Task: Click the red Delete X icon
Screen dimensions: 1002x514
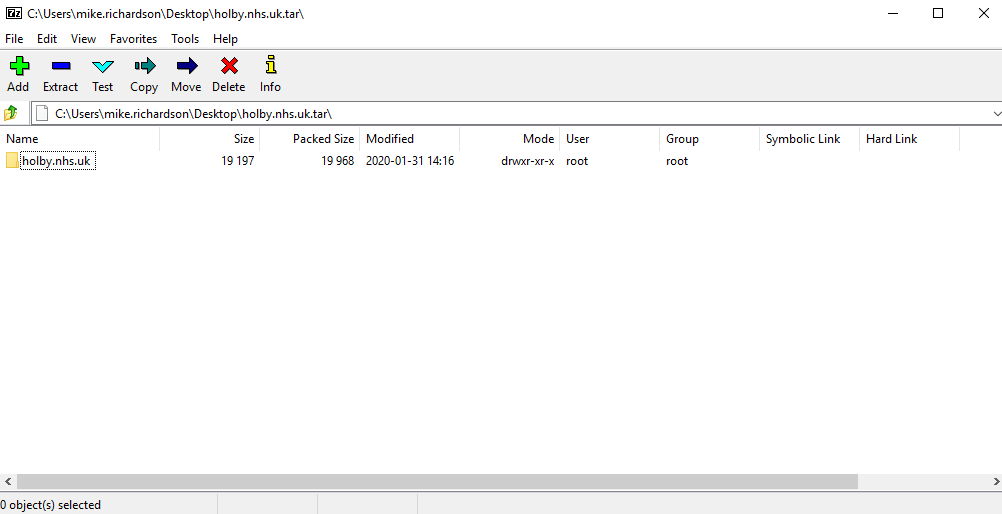Action: coord(229,66)
